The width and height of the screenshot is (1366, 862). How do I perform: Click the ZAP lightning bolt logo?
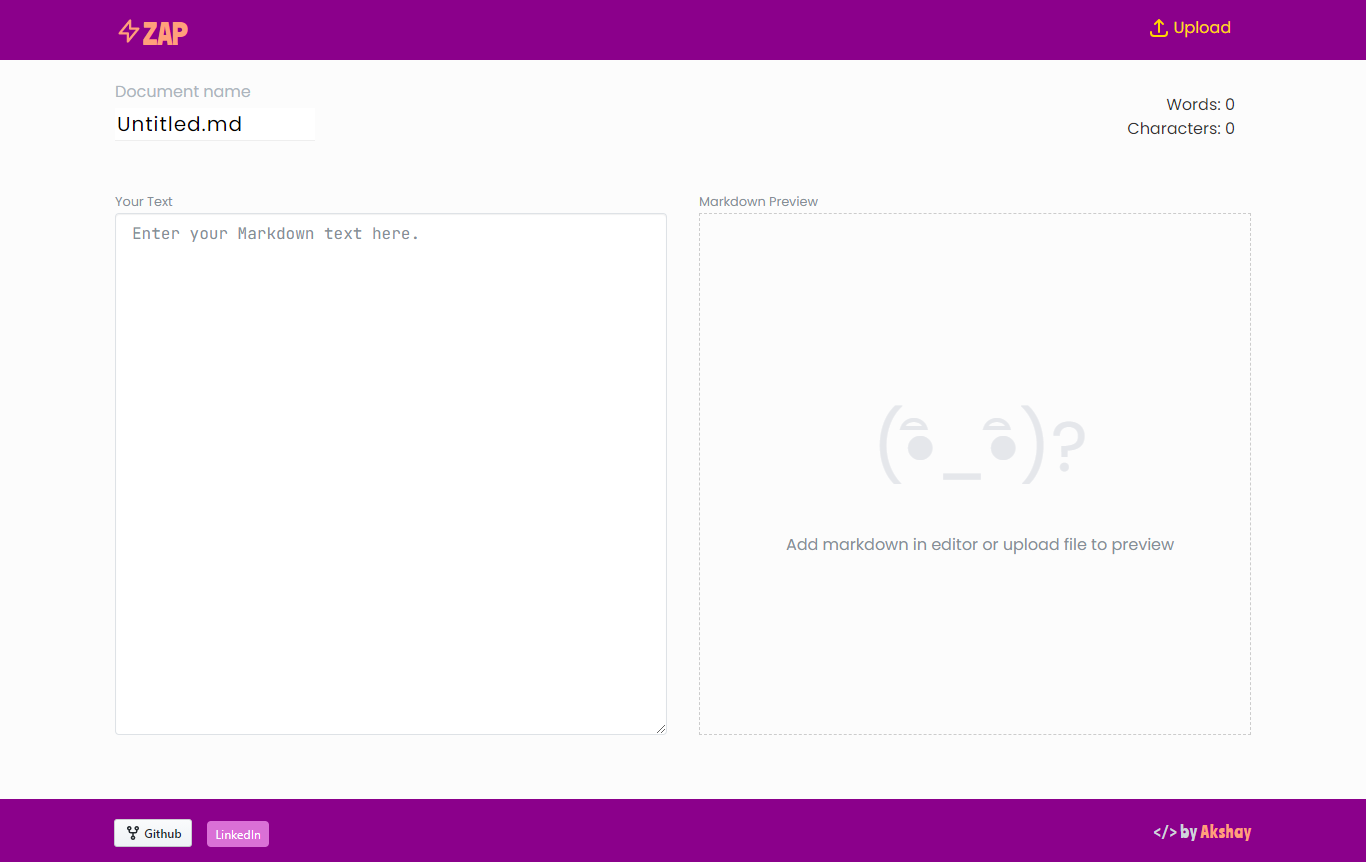153,32
